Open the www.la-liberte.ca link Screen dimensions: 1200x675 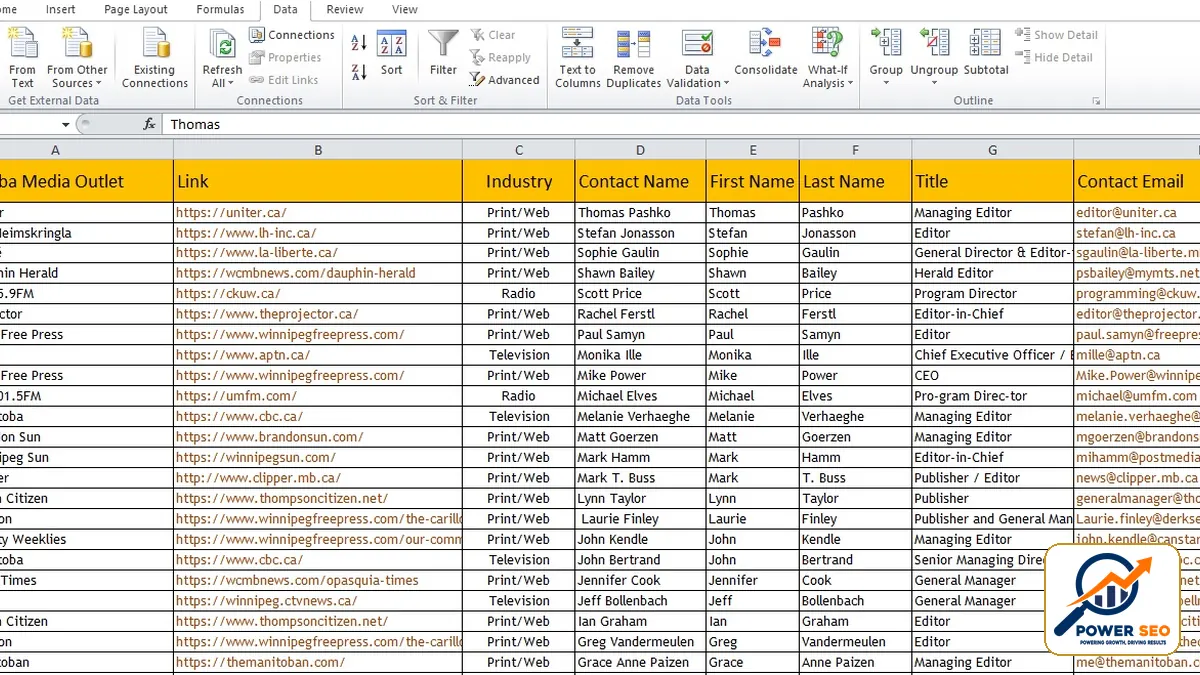pyautogui.click(x=256, y=253)
